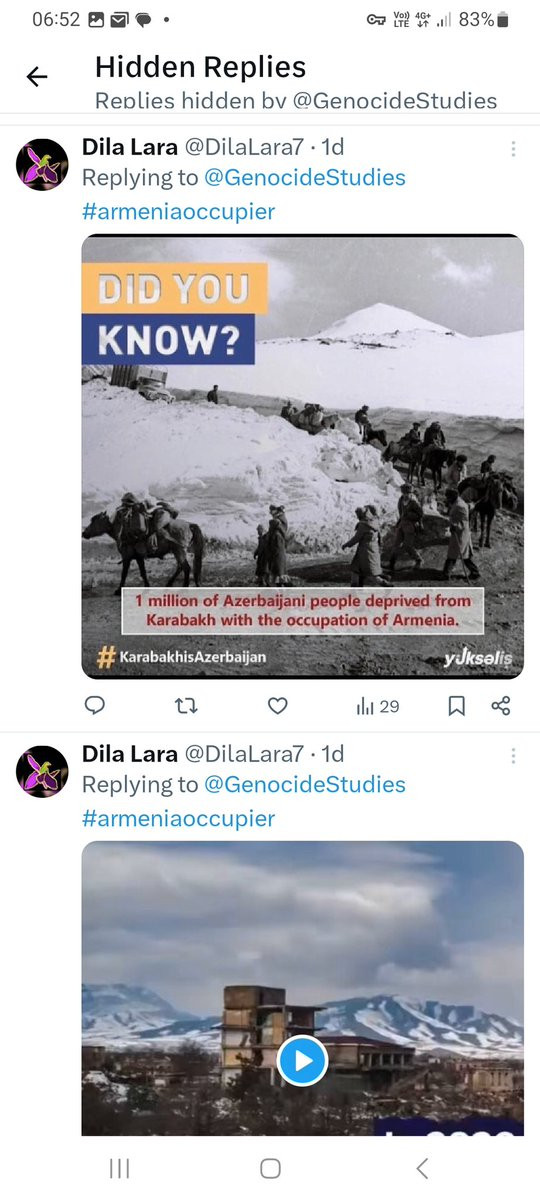
Task: Open three-dot menu on second tweet
Action: coord(513,755)
